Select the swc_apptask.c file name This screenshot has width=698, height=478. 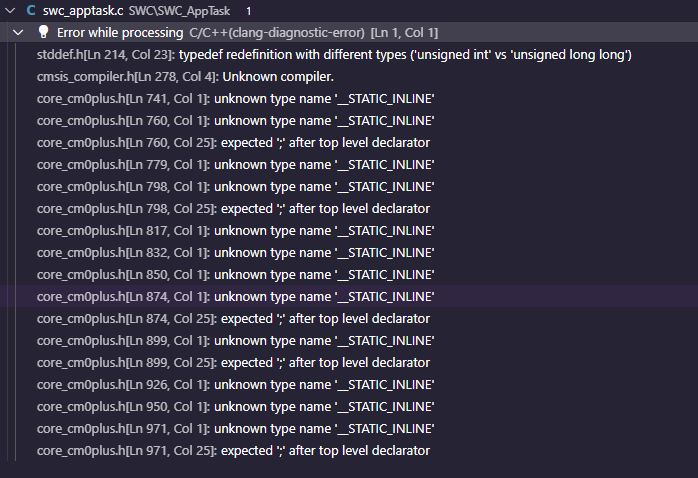click(83, 10)
